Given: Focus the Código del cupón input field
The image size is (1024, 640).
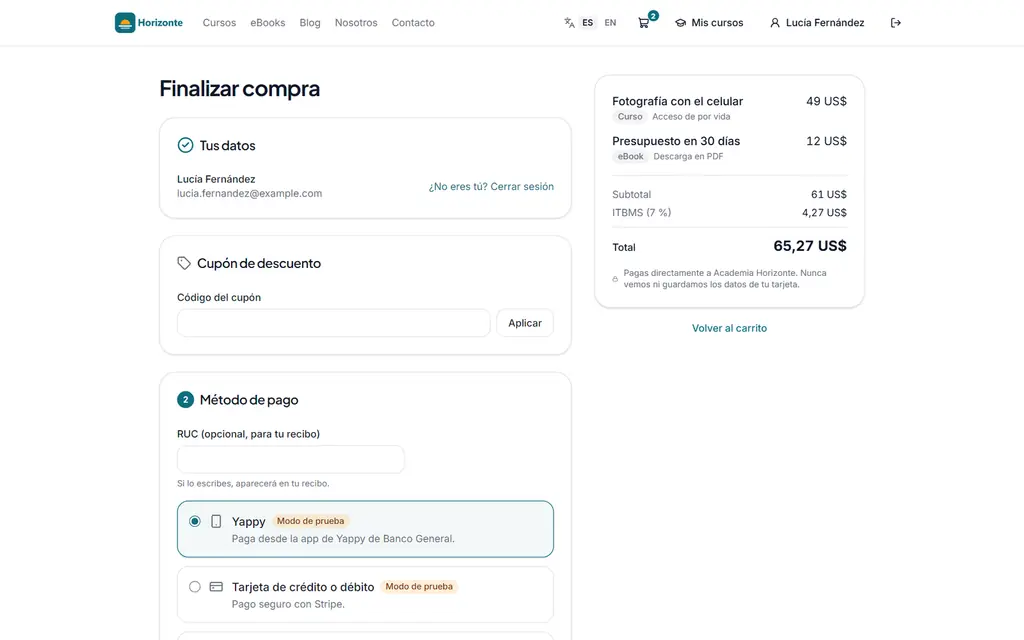Looking at the screenshot, I should pos(334,323).
